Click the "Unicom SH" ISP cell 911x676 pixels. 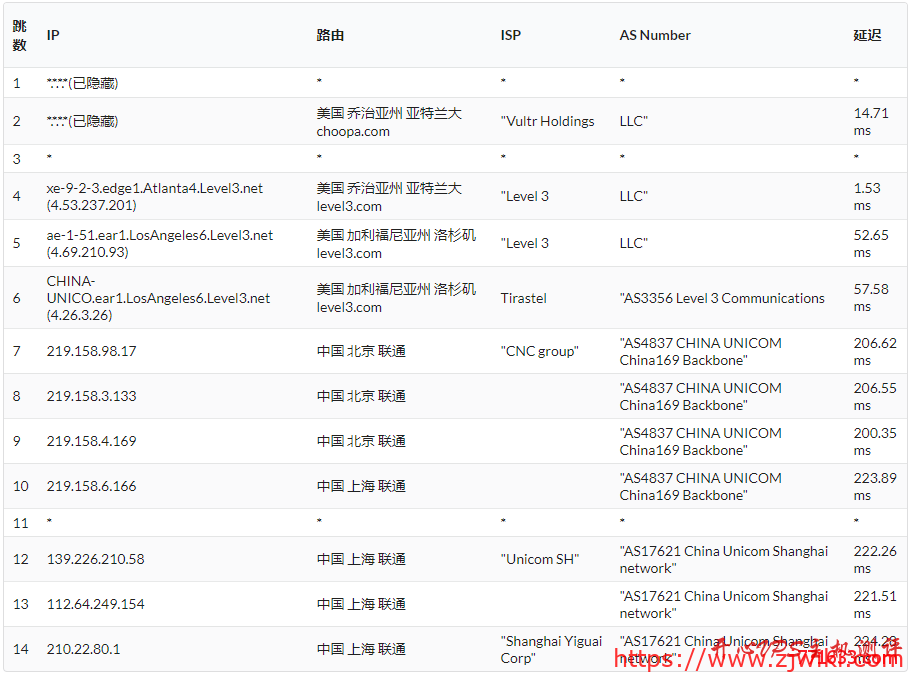tap(539, 559)
